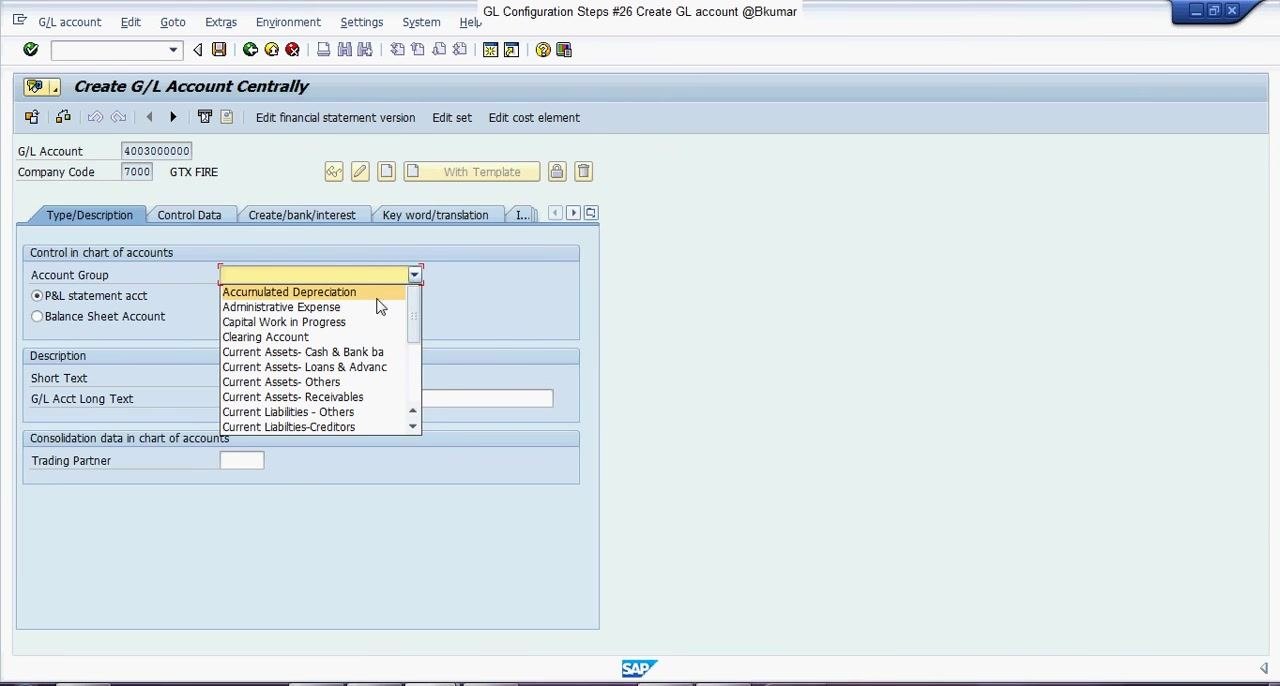The width and height of the screenshot is (1280, 686).
Task: Click the Find Next binoculars icon
Action: 365,50
